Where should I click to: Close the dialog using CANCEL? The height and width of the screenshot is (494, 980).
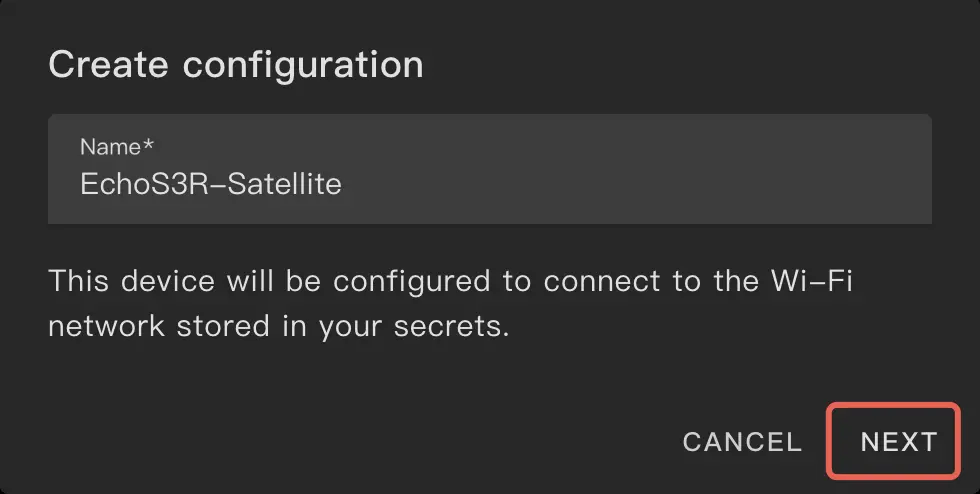[x=742, y=442]
